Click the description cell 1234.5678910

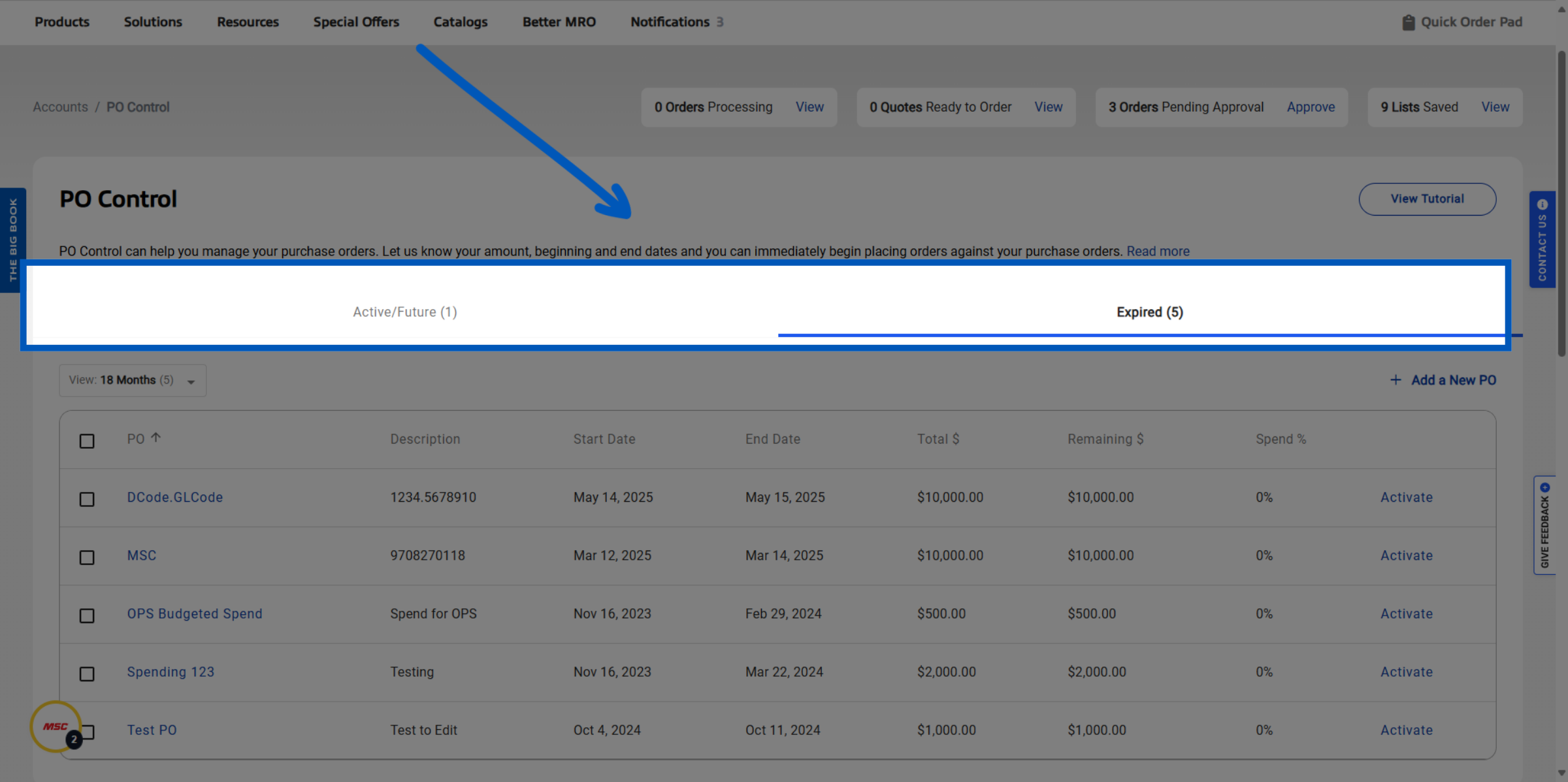point(433,497)
